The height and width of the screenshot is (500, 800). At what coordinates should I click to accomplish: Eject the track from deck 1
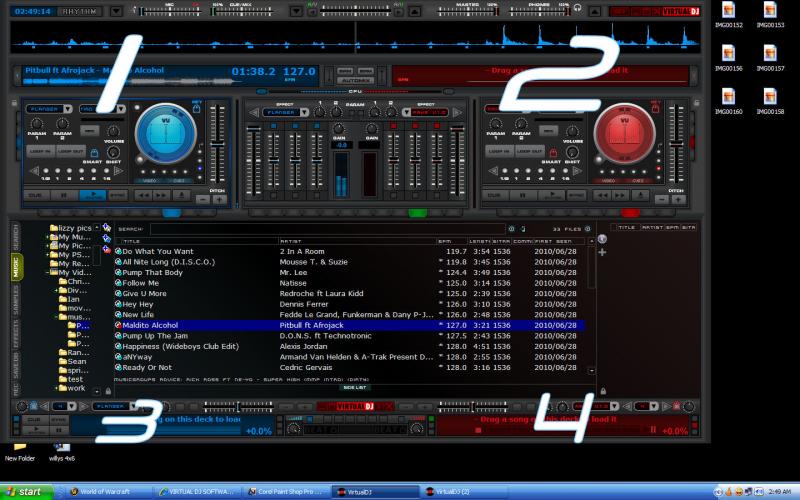181,195
